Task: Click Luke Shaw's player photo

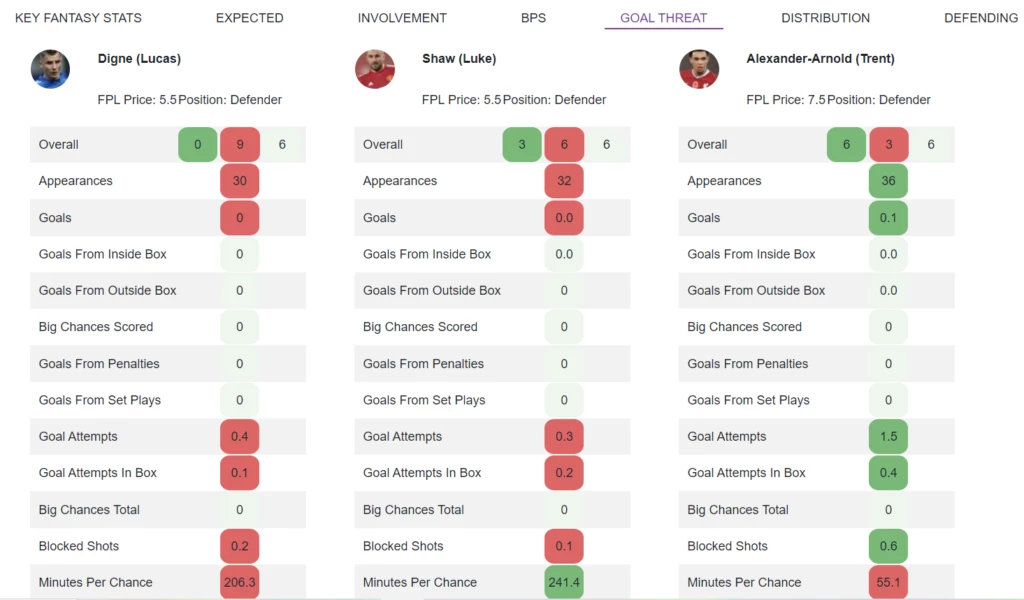Action: [x=375, y=69]
